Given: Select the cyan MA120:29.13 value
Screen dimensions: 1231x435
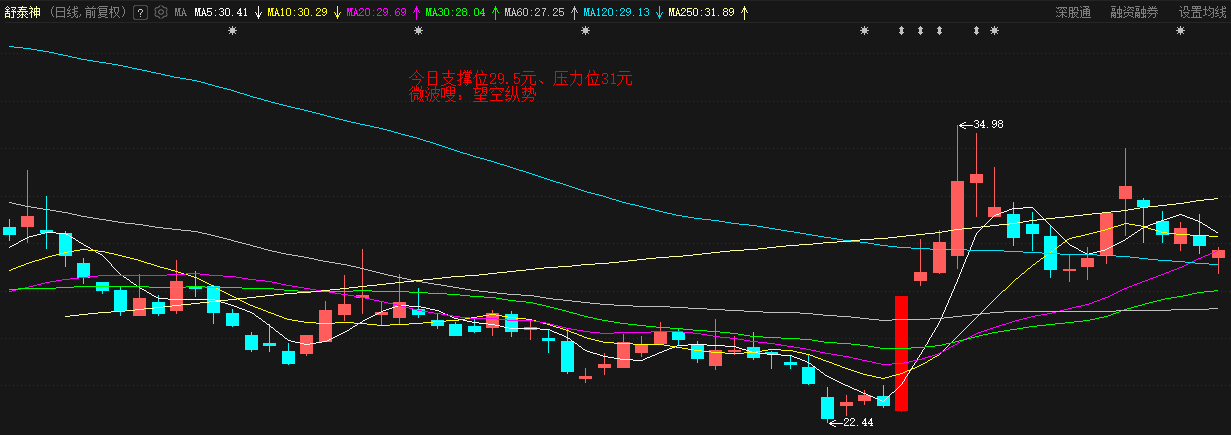Looking at the screenshot, I should coord(616,13).
